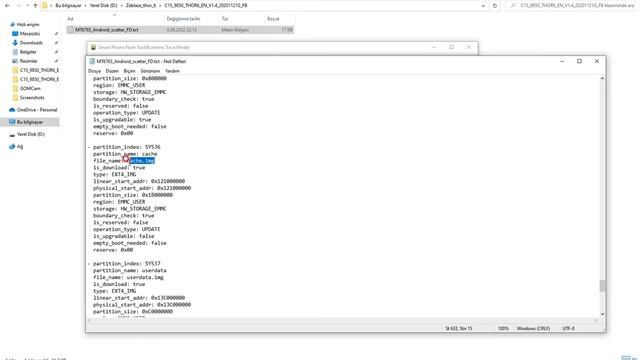
Task: Open Masaüstü in the navigation pane
Action: click(x=30, y=33)
